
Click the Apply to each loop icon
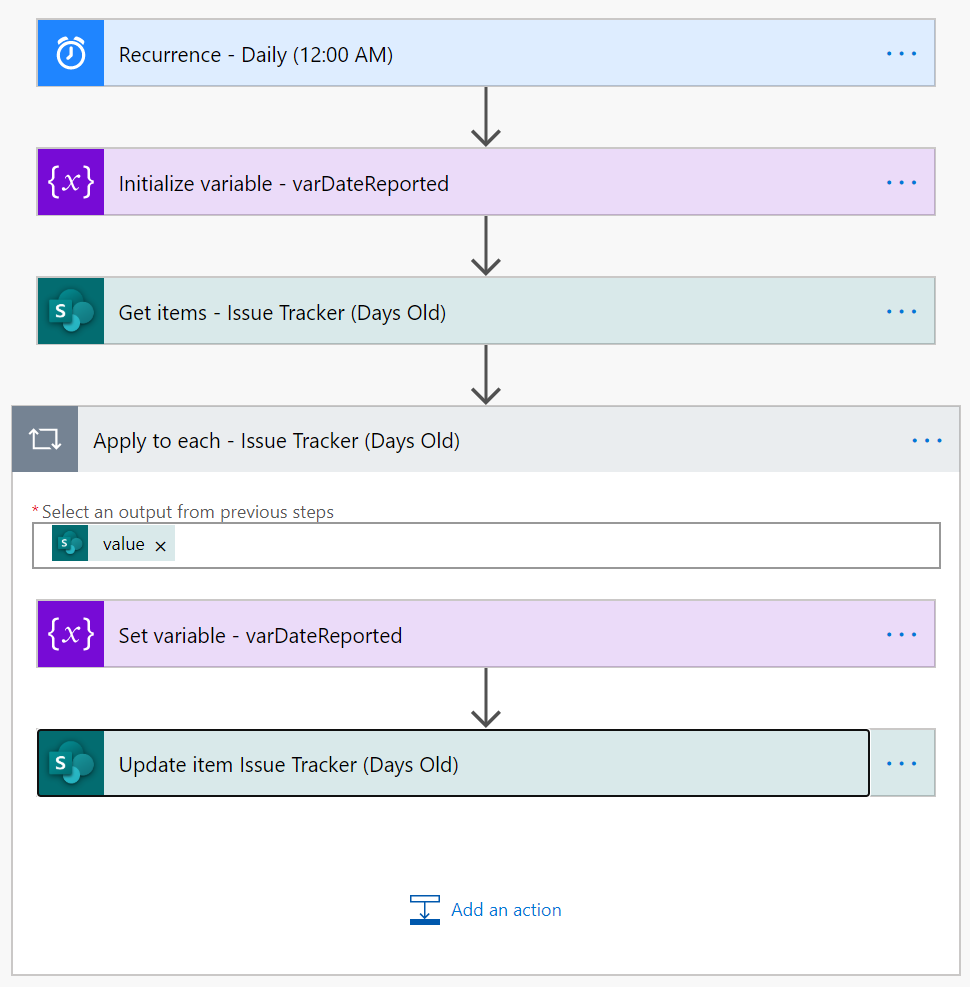coord(44,440)
